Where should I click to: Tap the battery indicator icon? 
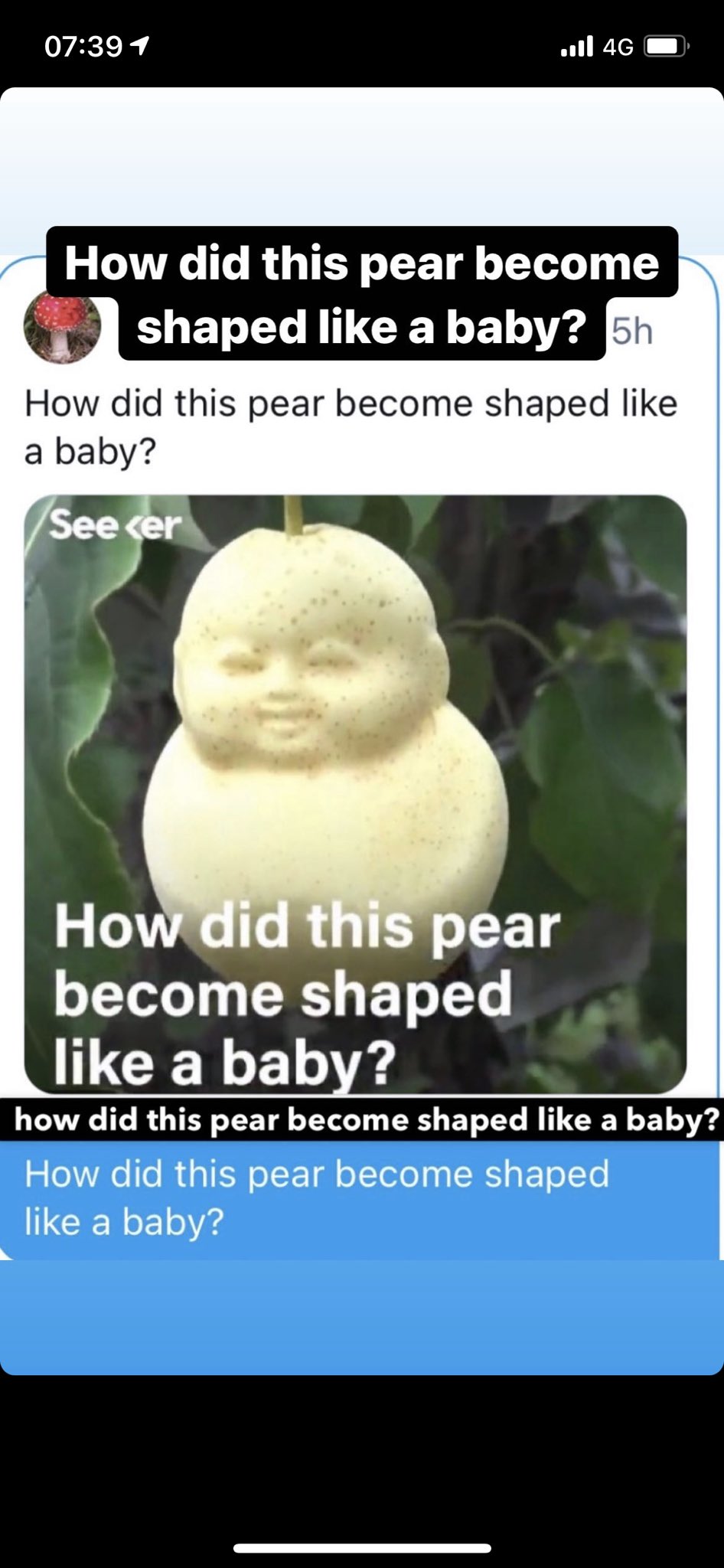667,47
